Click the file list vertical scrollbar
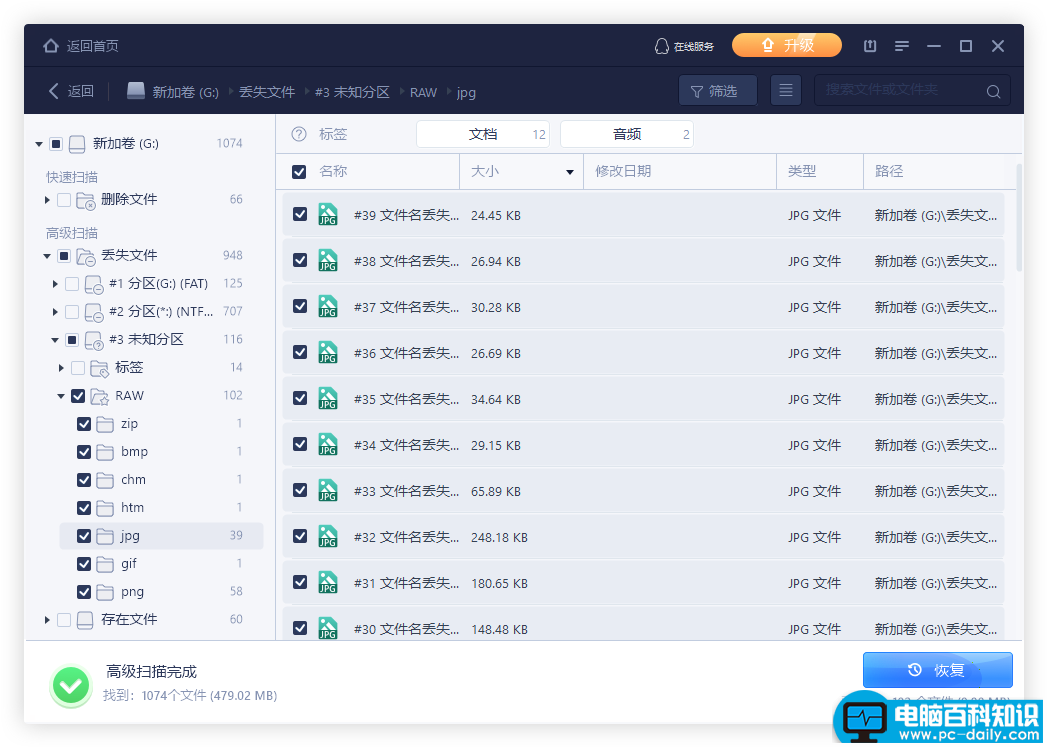 [x=1019, y=217]
